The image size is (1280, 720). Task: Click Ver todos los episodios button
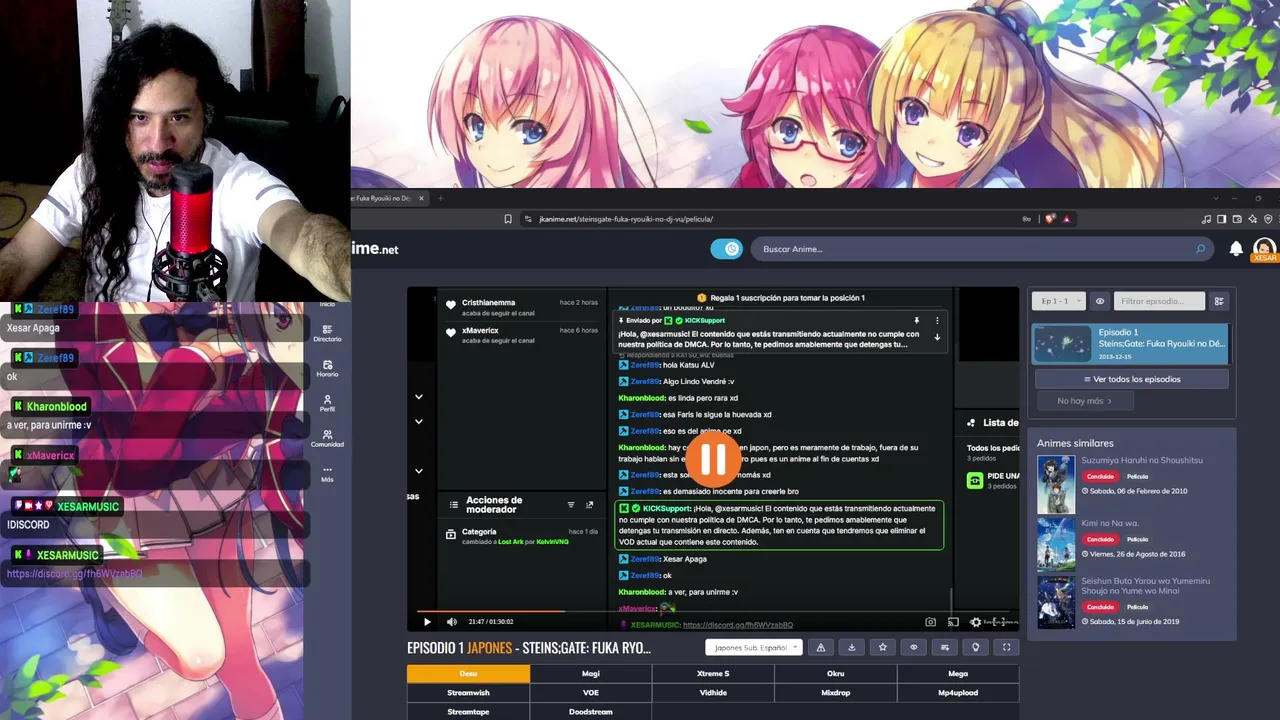pyautogui.click(x=1132, y=379)
